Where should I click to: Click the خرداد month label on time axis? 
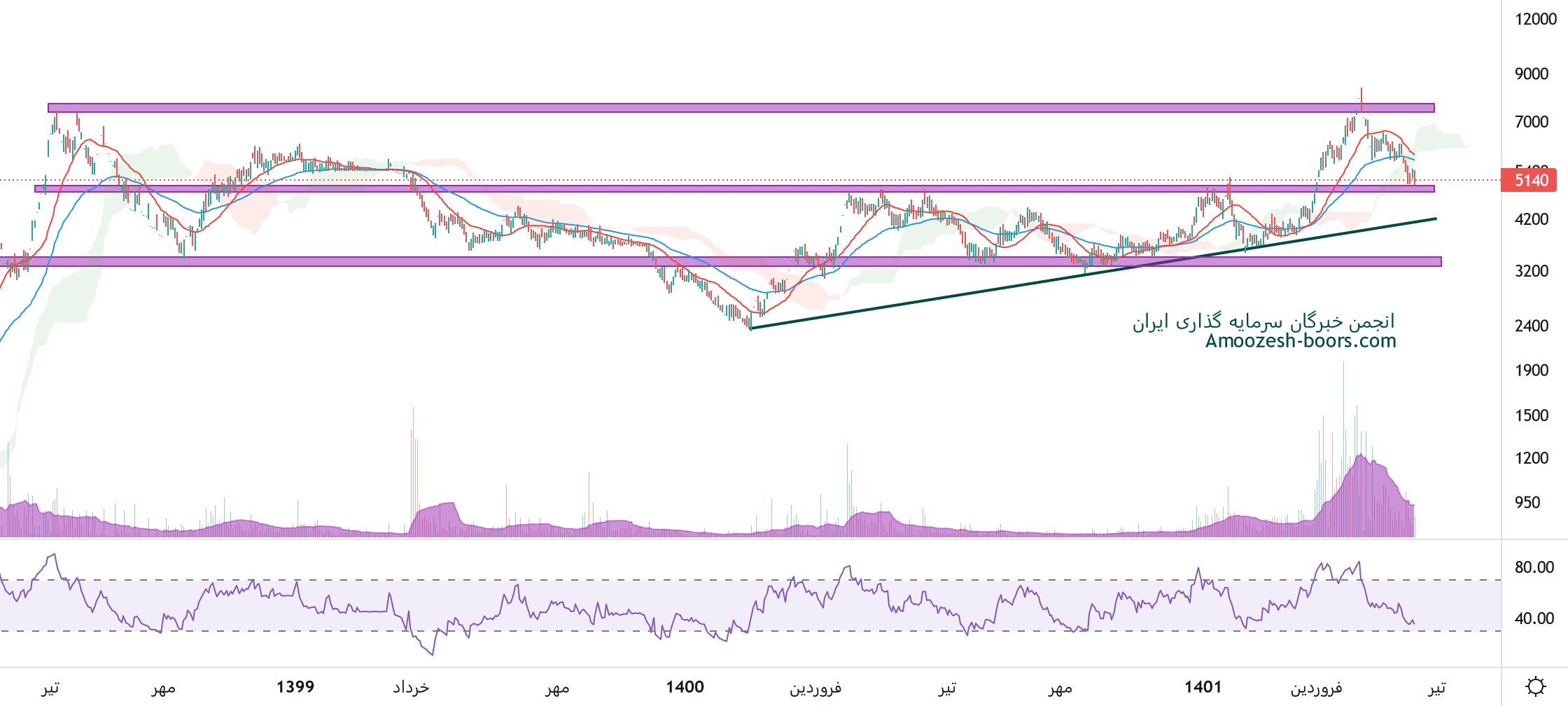[410, 688]
